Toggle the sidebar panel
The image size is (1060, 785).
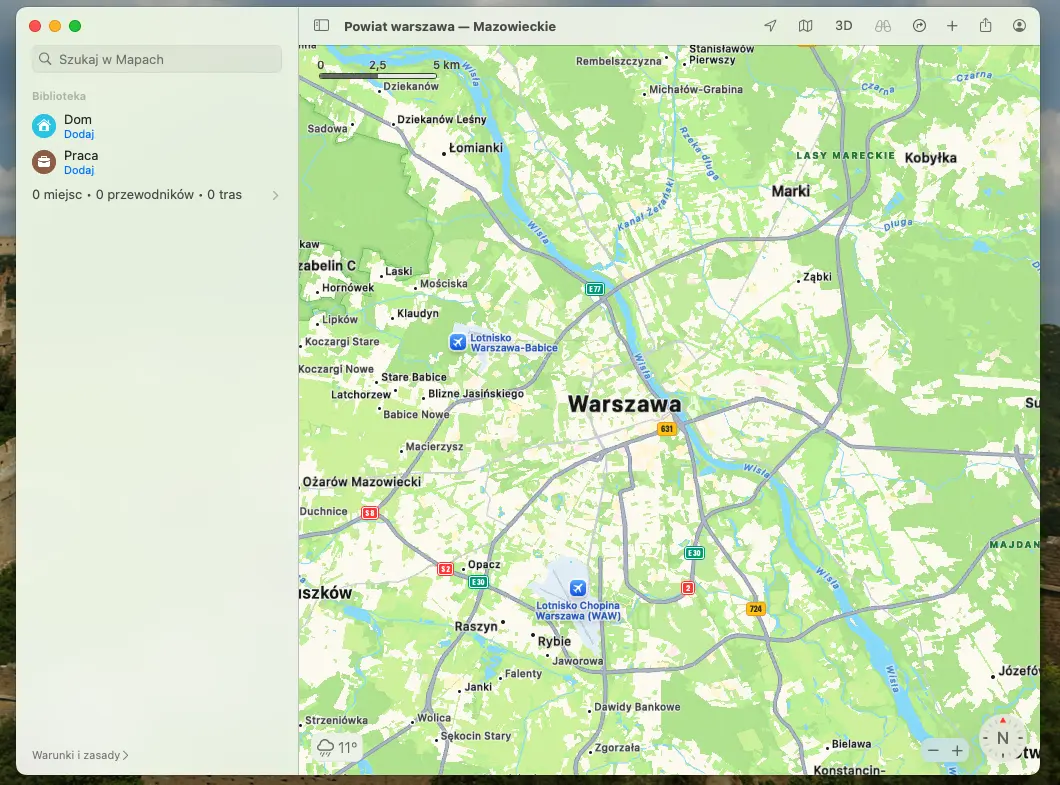[321, 26]
